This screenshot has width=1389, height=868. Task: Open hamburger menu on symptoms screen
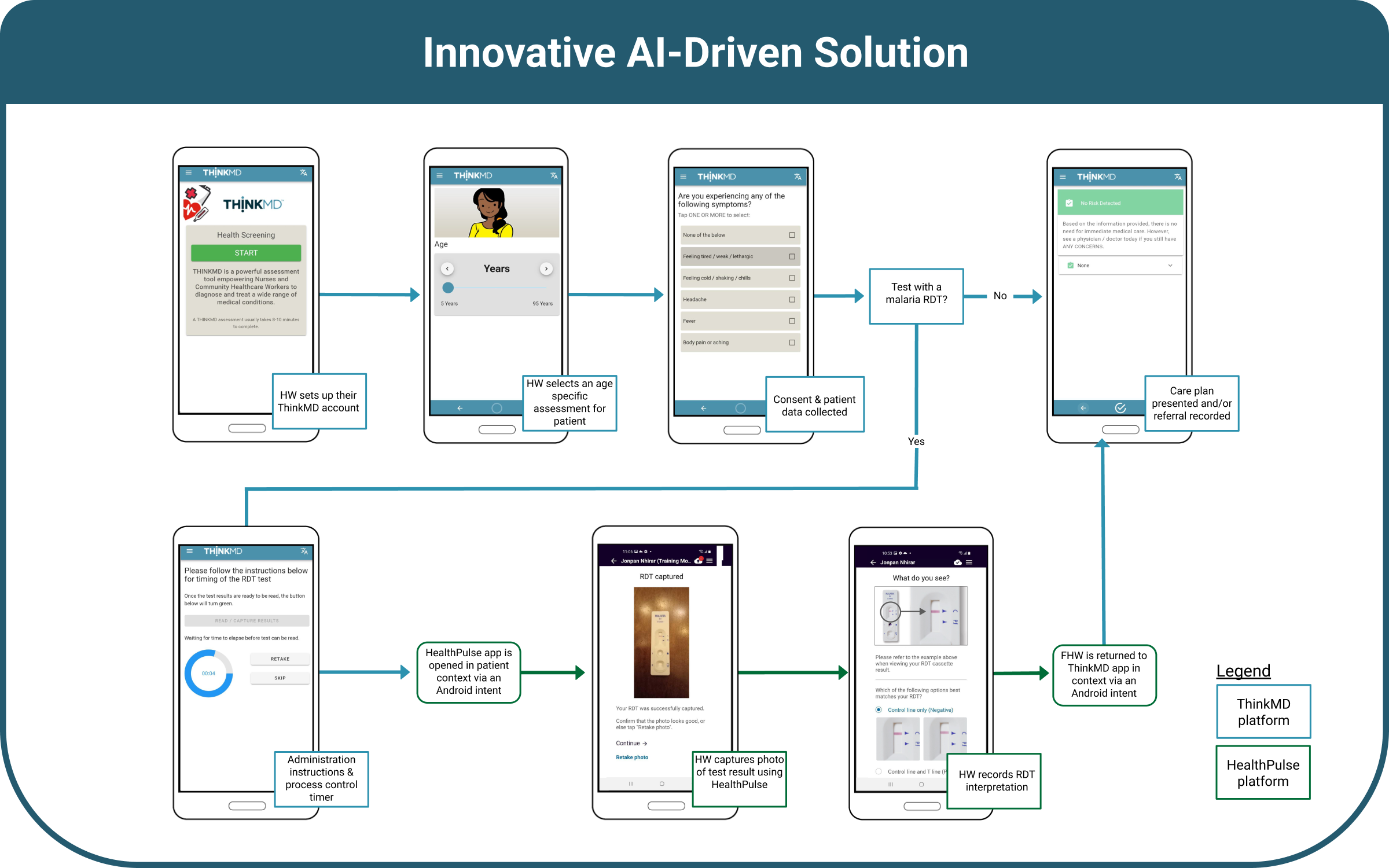tap(683, 176)
